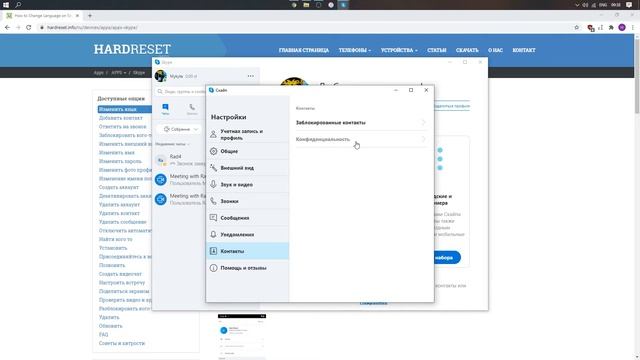Select the Messages settings tab

pyautogui.click(x=248, y=218)
